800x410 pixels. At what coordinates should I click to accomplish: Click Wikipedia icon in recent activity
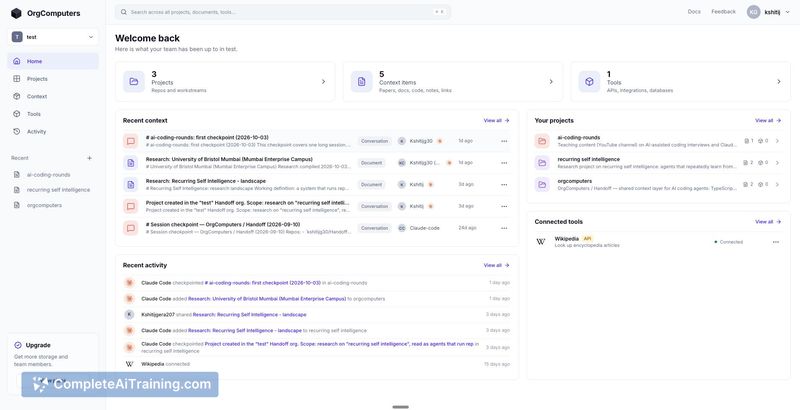point(129,364)
